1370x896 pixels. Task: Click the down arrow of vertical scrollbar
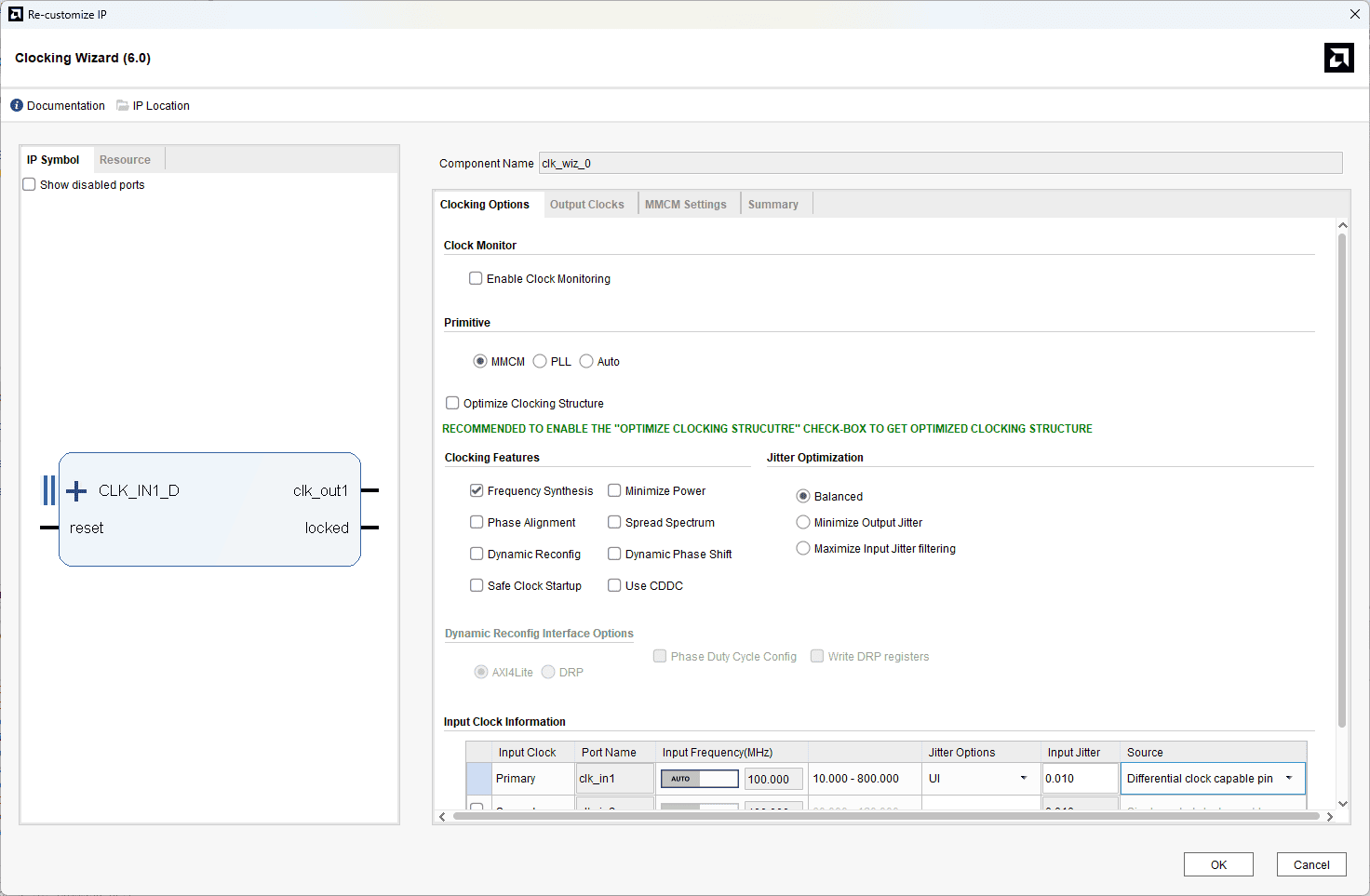[1342, 803]
